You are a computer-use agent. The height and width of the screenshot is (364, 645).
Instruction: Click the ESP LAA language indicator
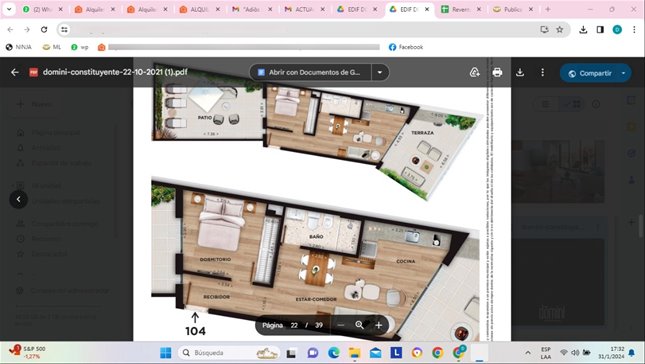point(546,353)
